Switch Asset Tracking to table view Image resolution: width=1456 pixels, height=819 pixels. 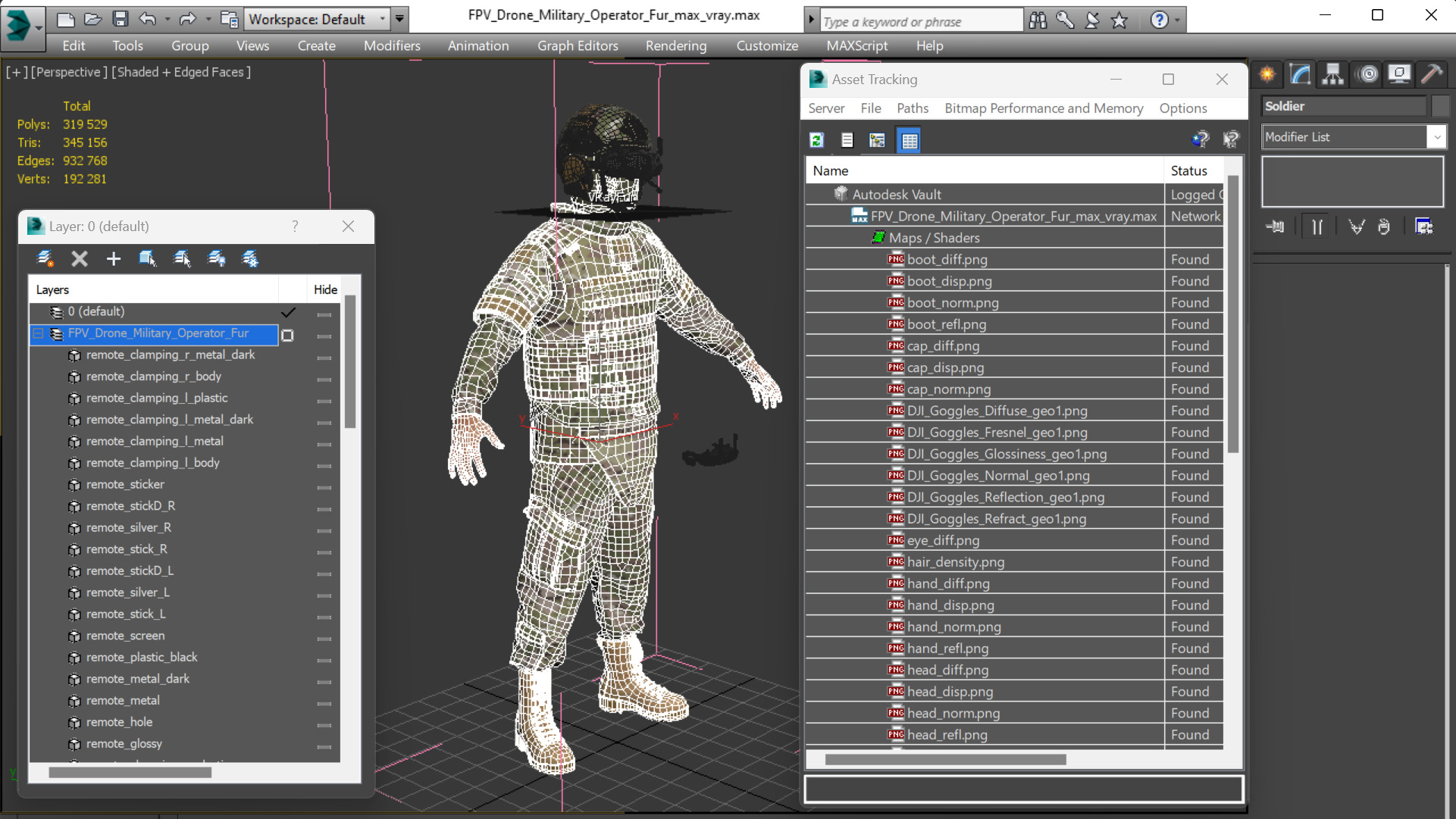pyautogui.click(x=909, y=140)
